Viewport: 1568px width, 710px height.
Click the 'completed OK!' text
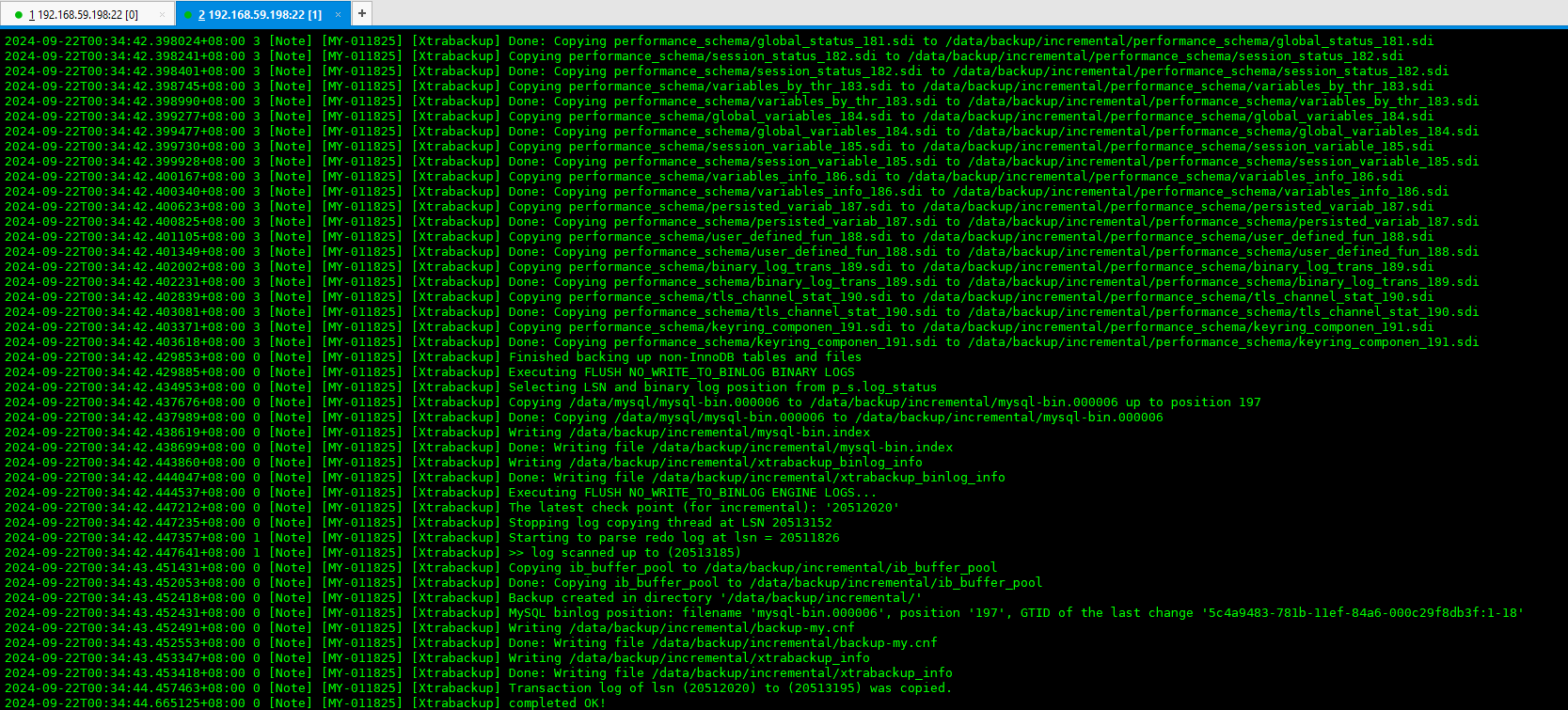pos(557,702)
